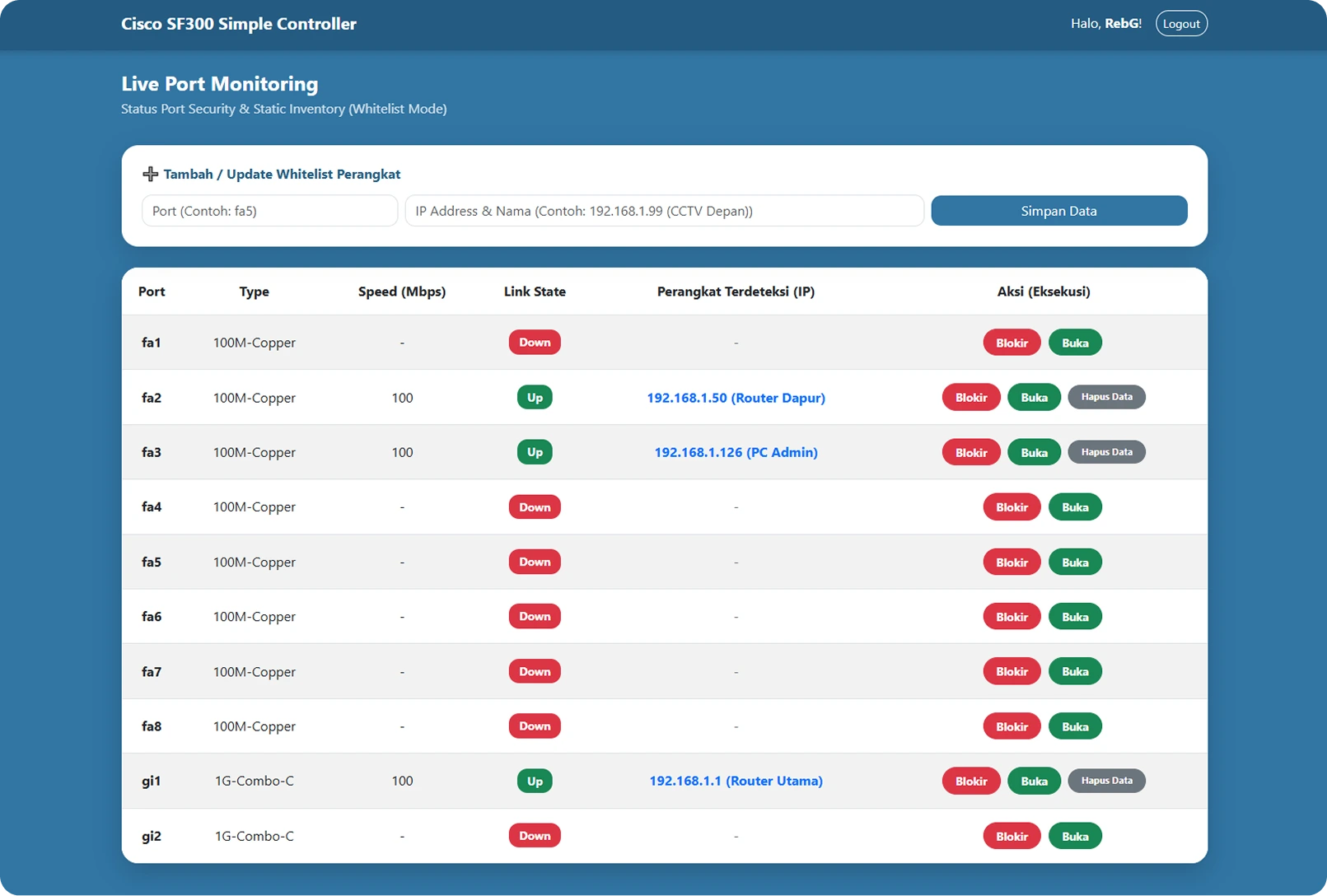
Task: Focus the Port input field
Action: (x=269, y=211)
